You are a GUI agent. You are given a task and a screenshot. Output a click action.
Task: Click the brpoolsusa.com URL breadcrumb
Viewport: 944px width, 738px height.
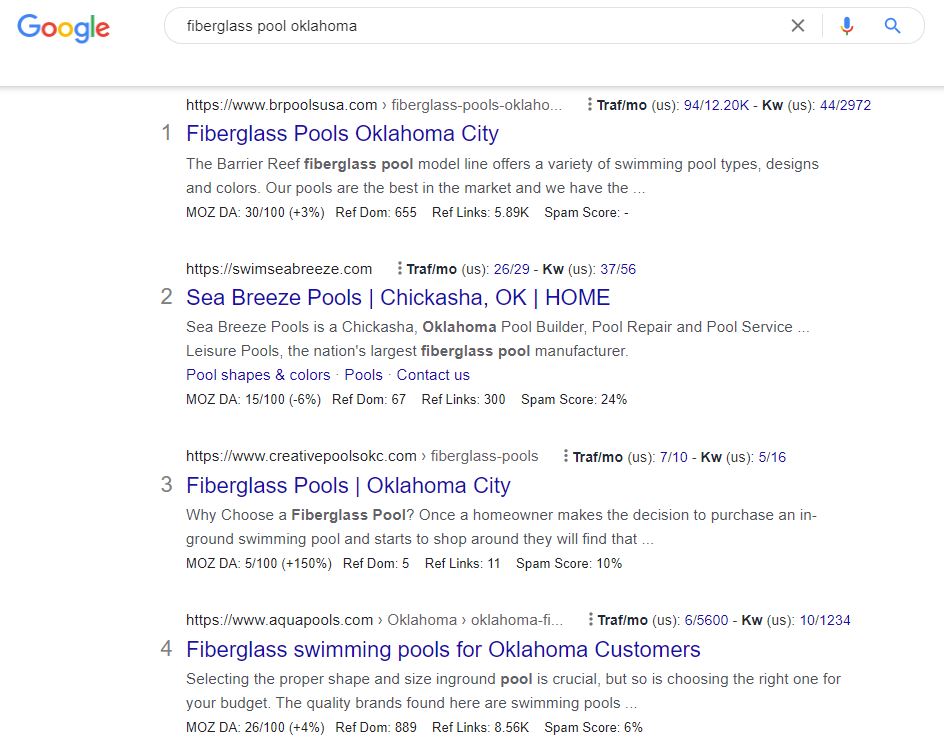(x=374, y=105)
